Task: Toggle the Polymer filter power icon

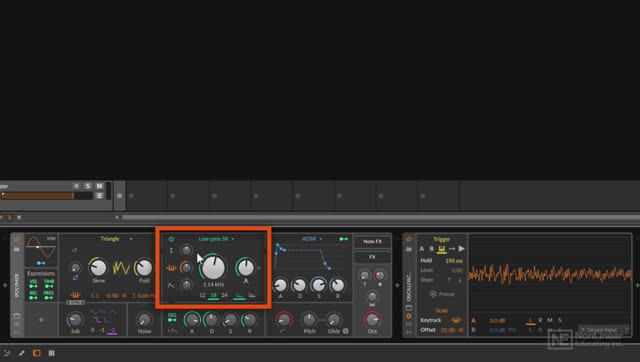Action: (171, 239)
